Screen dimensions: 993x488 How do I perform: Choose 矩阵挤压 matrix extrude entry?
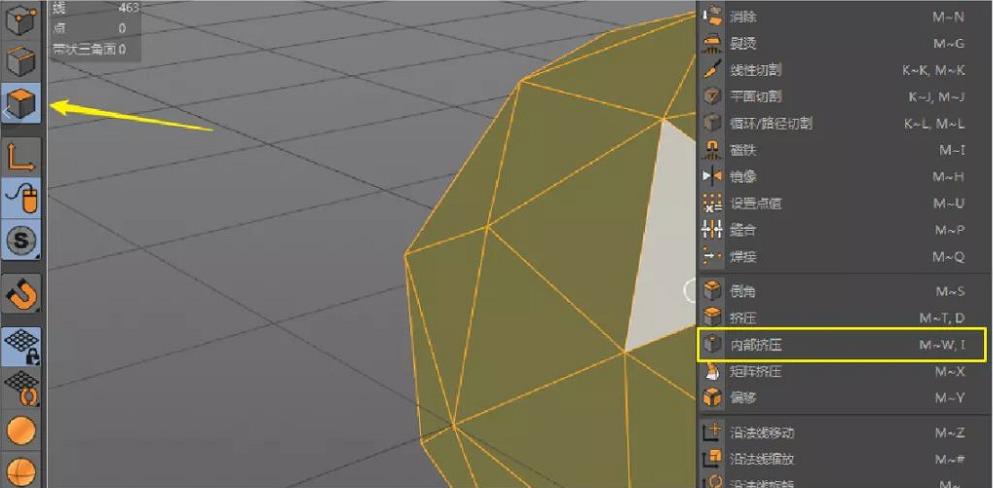coord(842,372)
